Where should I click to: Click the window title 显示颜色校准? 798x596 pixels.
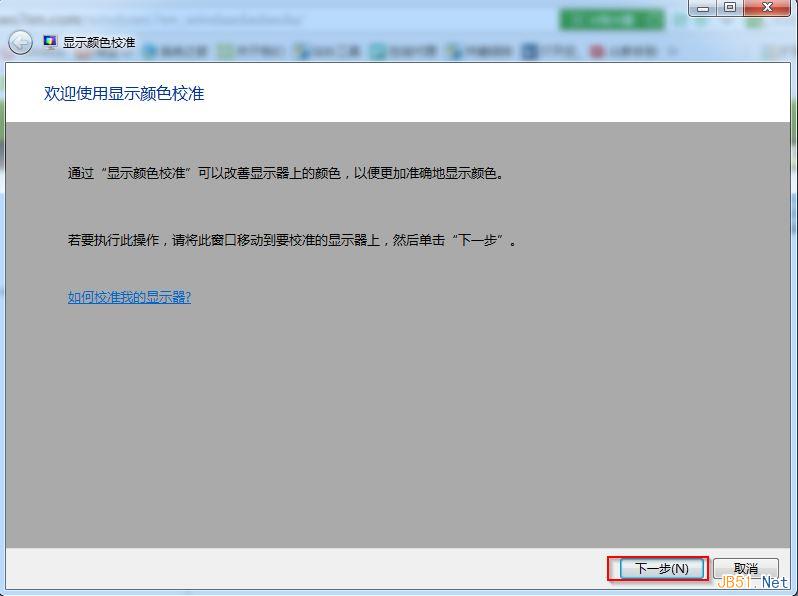99,42
